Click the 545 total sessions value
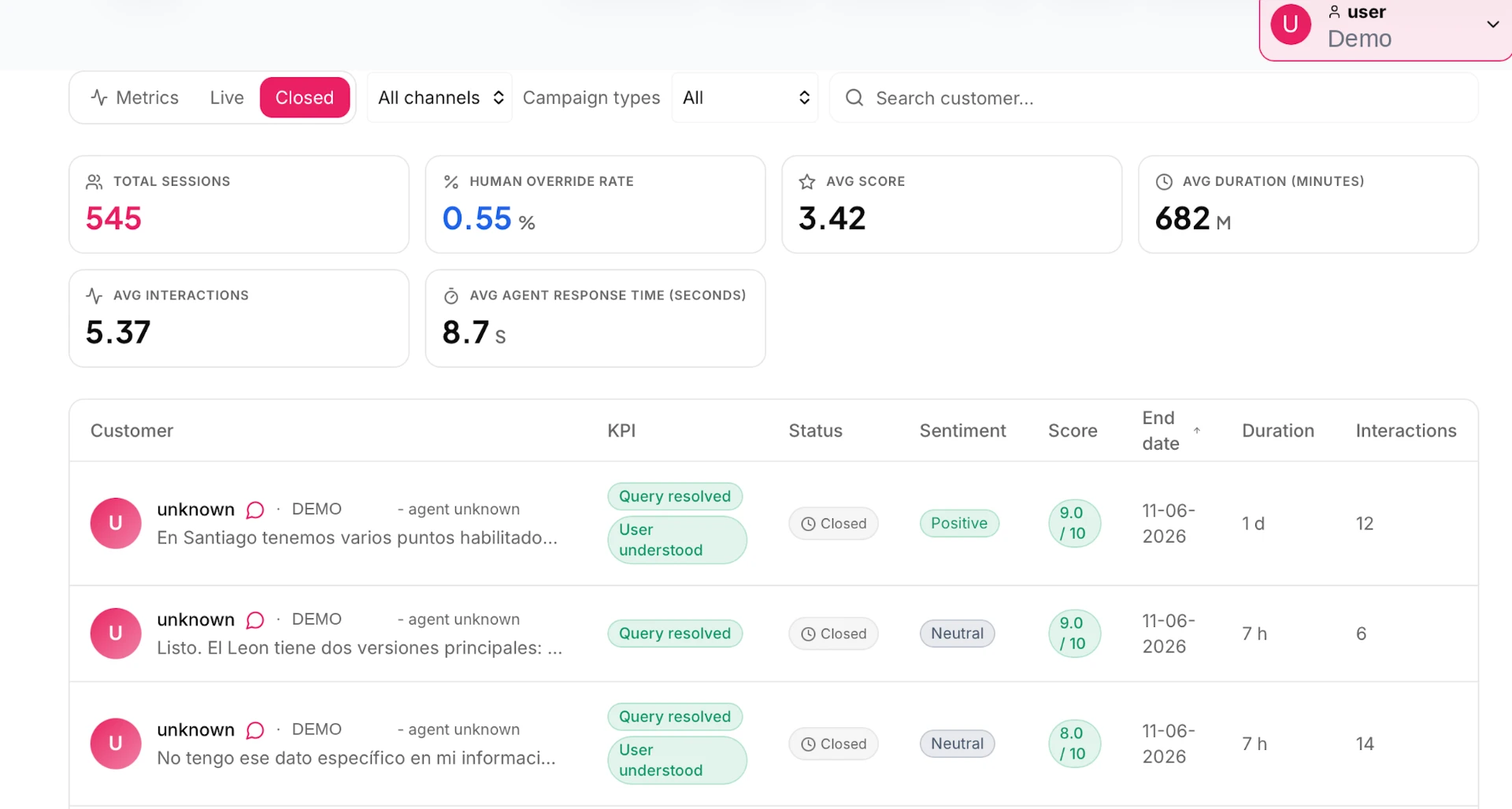 point(113,218)
